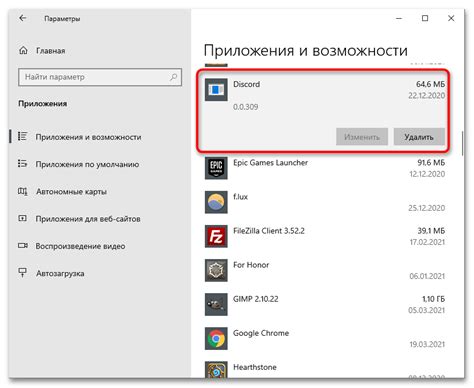474x388 pixels.
Task: Click the Приложения sidebar heading
Action: 43,104
